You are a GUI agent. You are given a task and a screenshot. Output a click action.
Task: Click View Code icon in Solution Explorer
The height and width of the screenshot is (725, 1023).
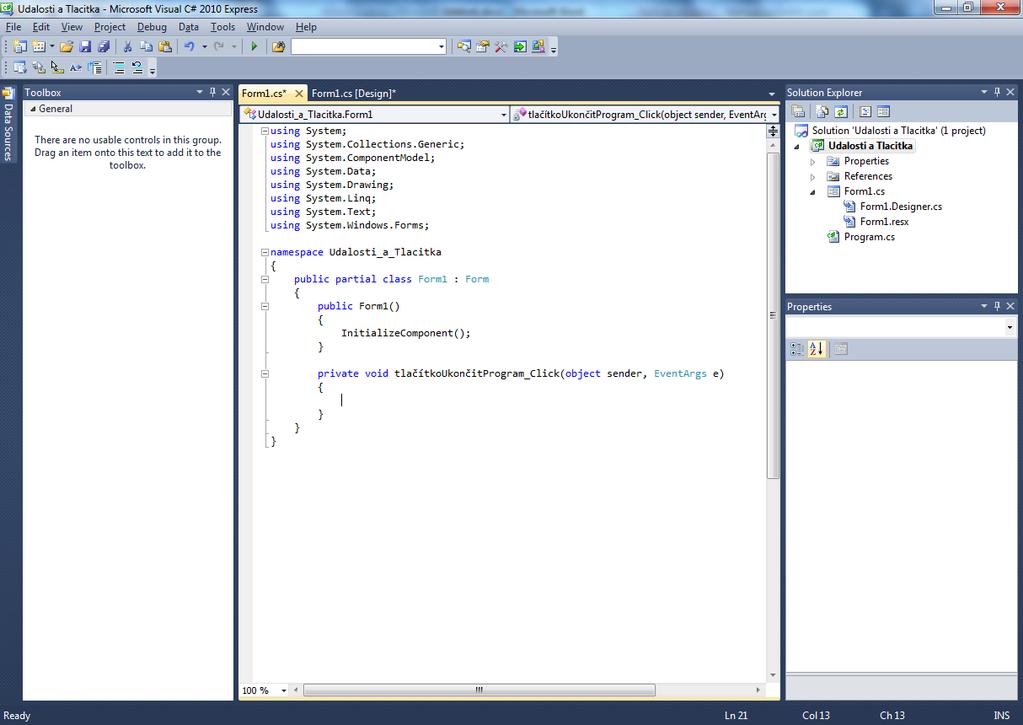point(865,112)
